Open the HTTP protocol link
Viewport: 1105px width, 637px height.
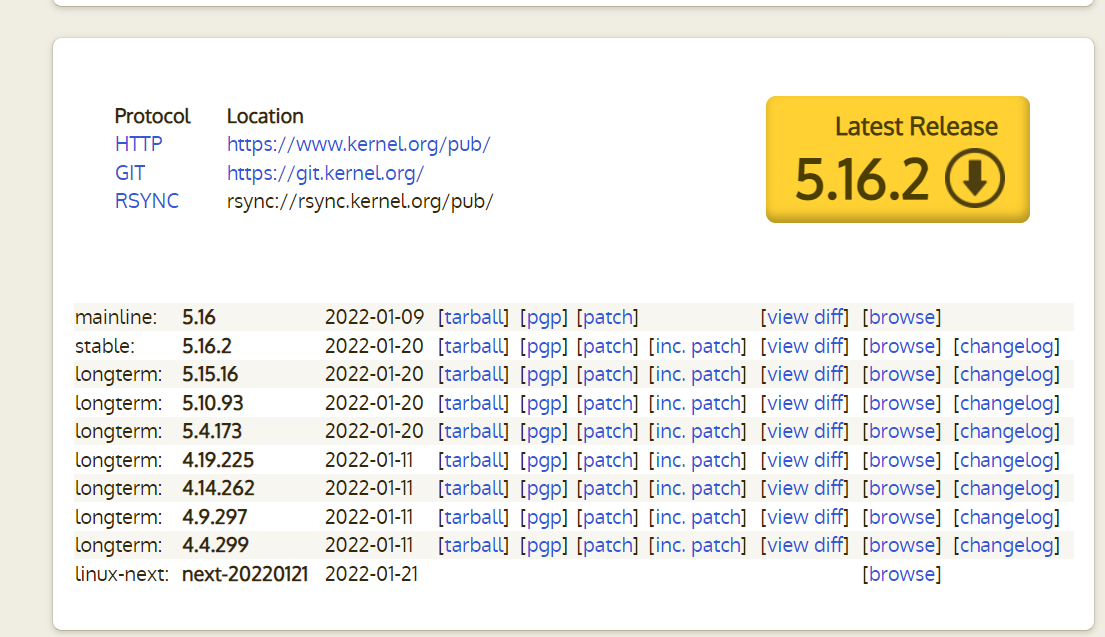[x=138, y=144]
